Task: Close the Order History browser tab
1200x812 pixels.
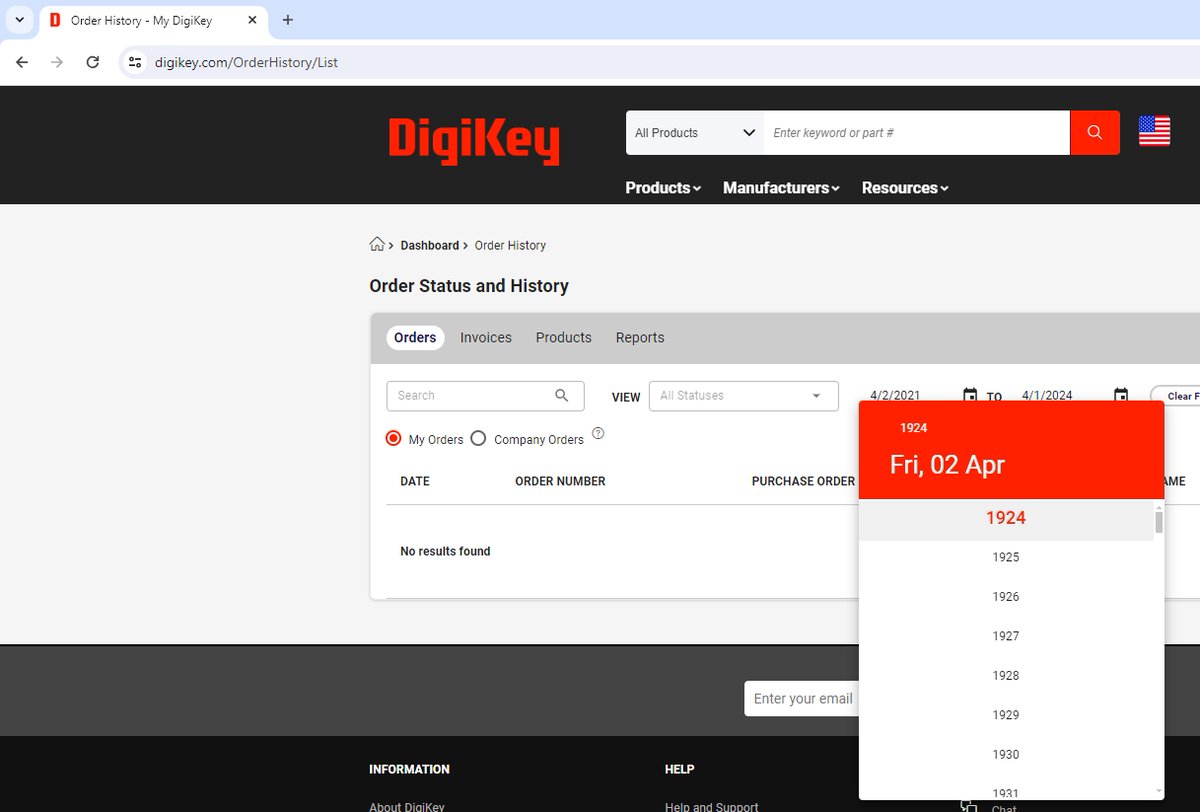Action: click(252, 20)
